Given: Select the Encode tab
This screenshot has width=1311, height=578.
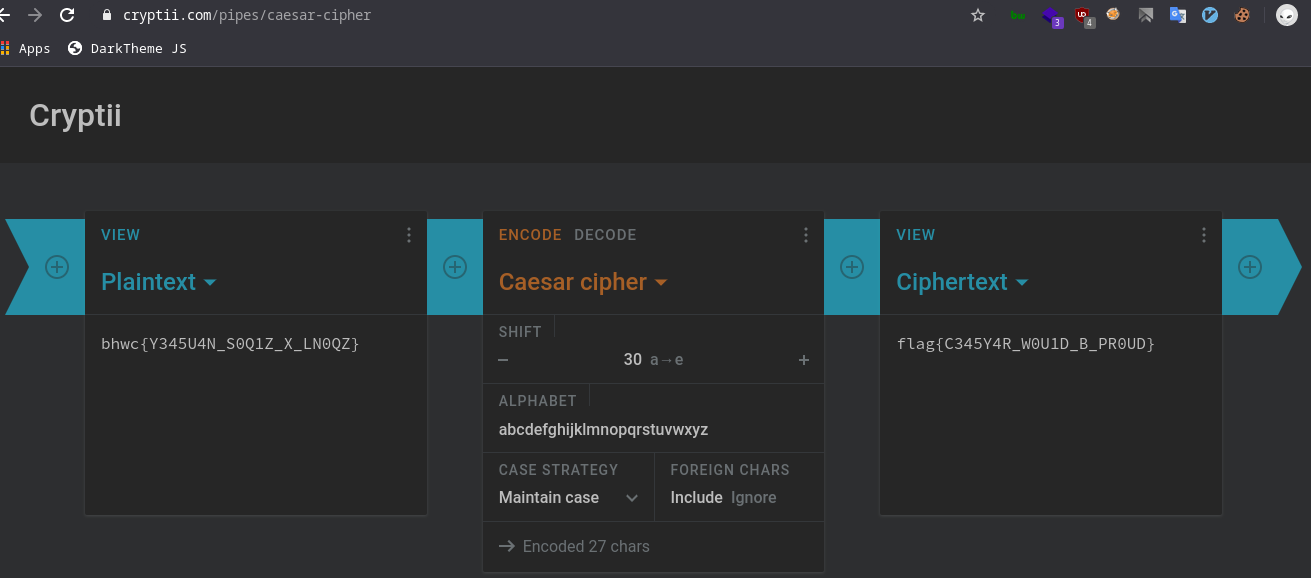Looking at the screenshot, I should pos(530,235).
